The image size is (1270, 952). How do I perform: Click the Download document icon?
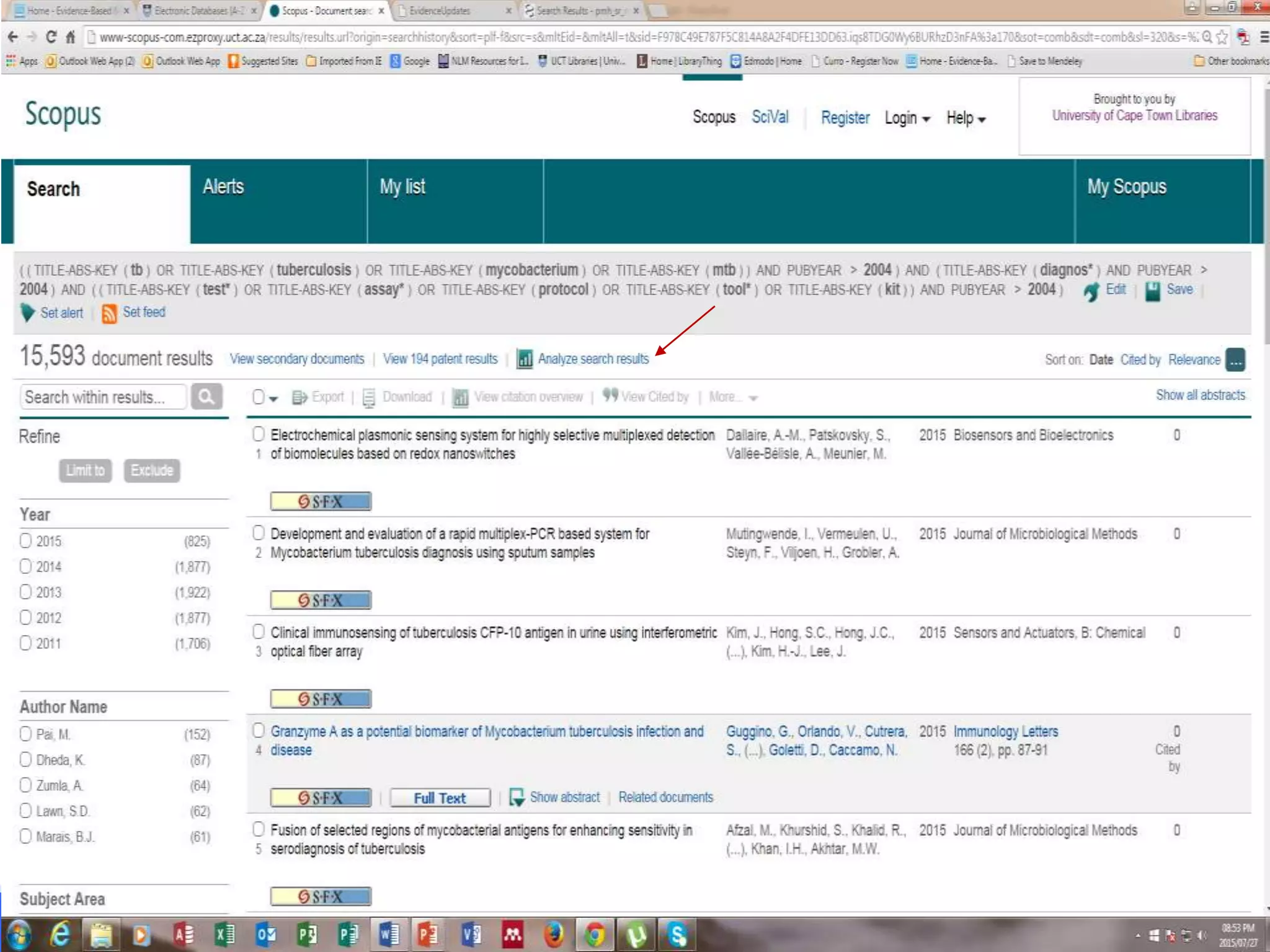pyautogui.click(x=368, y=397)
